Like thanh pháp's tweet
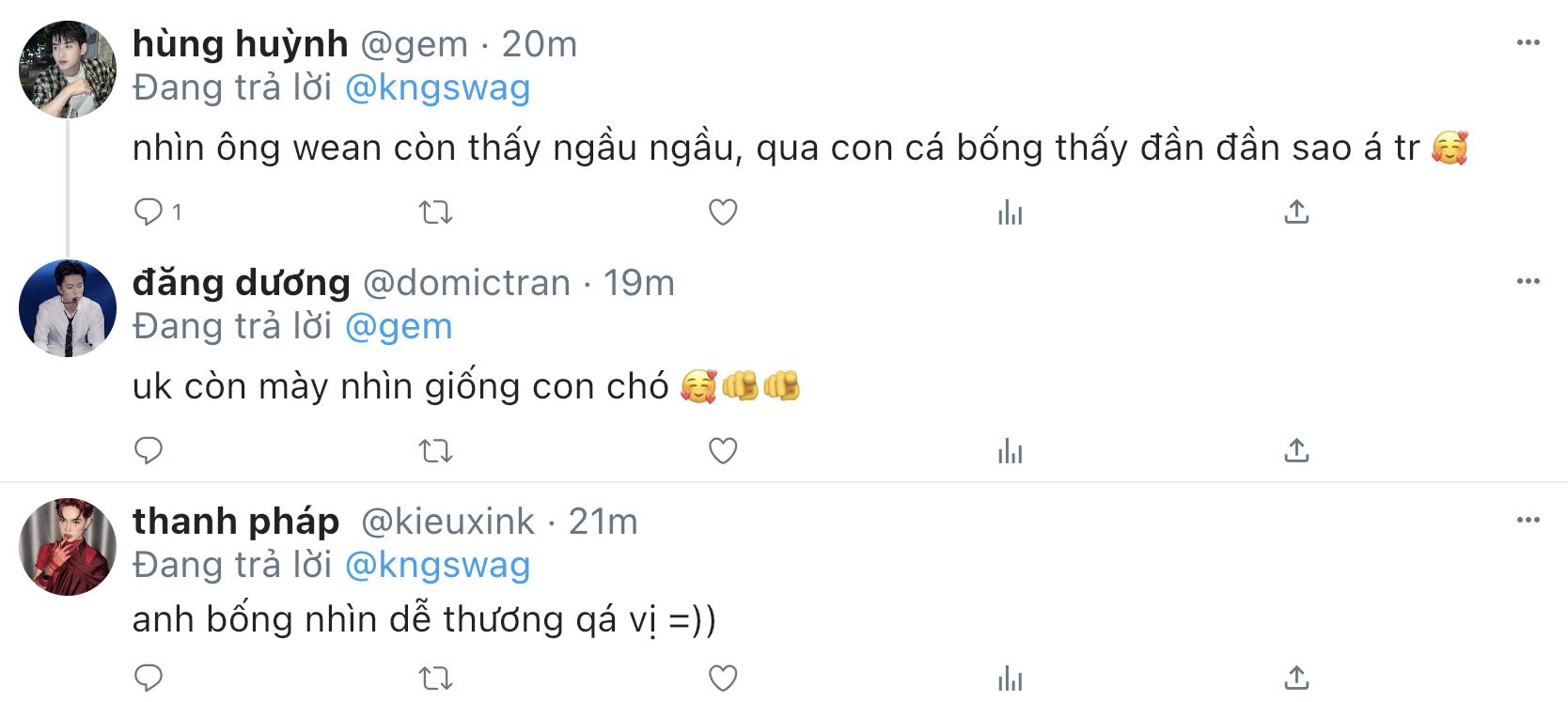Image resolution: width=1568 pixels, height=702 pixels. 722,678
